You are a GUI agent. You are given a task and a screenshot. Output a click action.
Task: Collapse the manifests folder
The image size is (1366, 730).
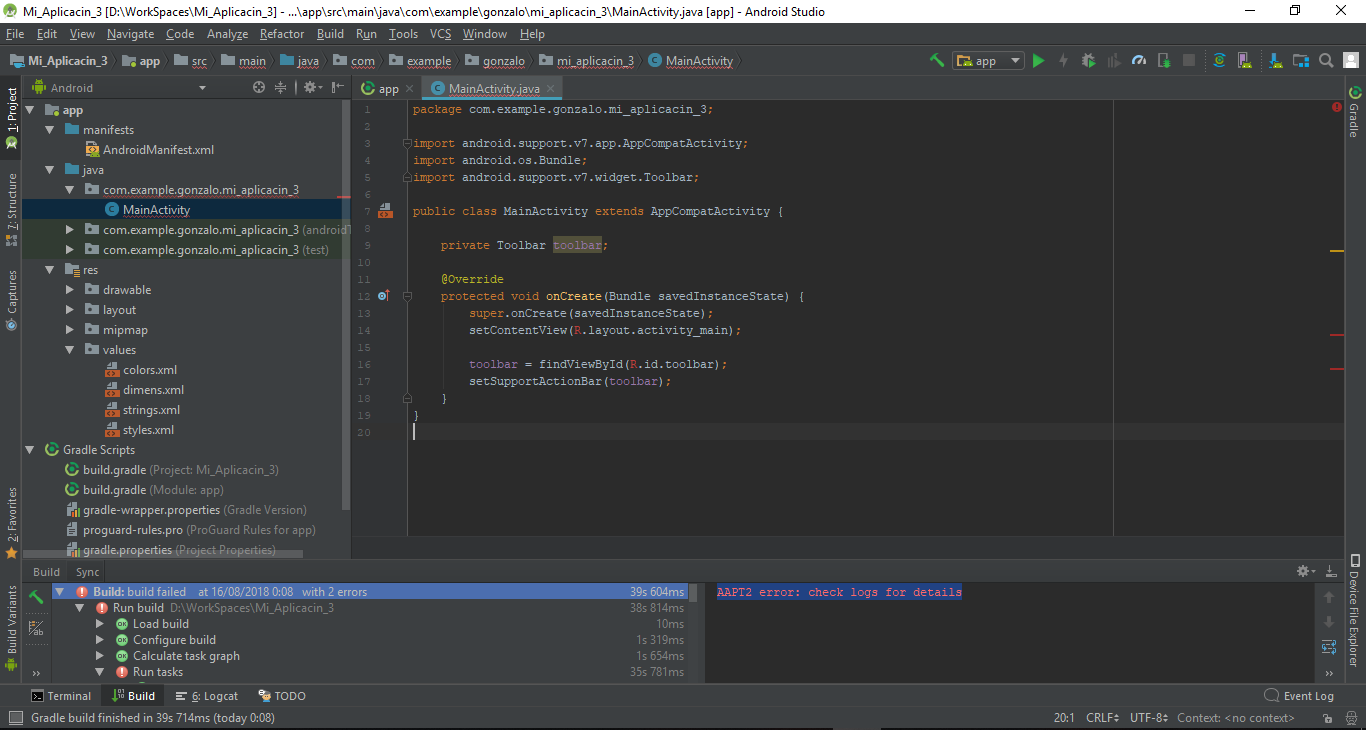coord(49,130)
